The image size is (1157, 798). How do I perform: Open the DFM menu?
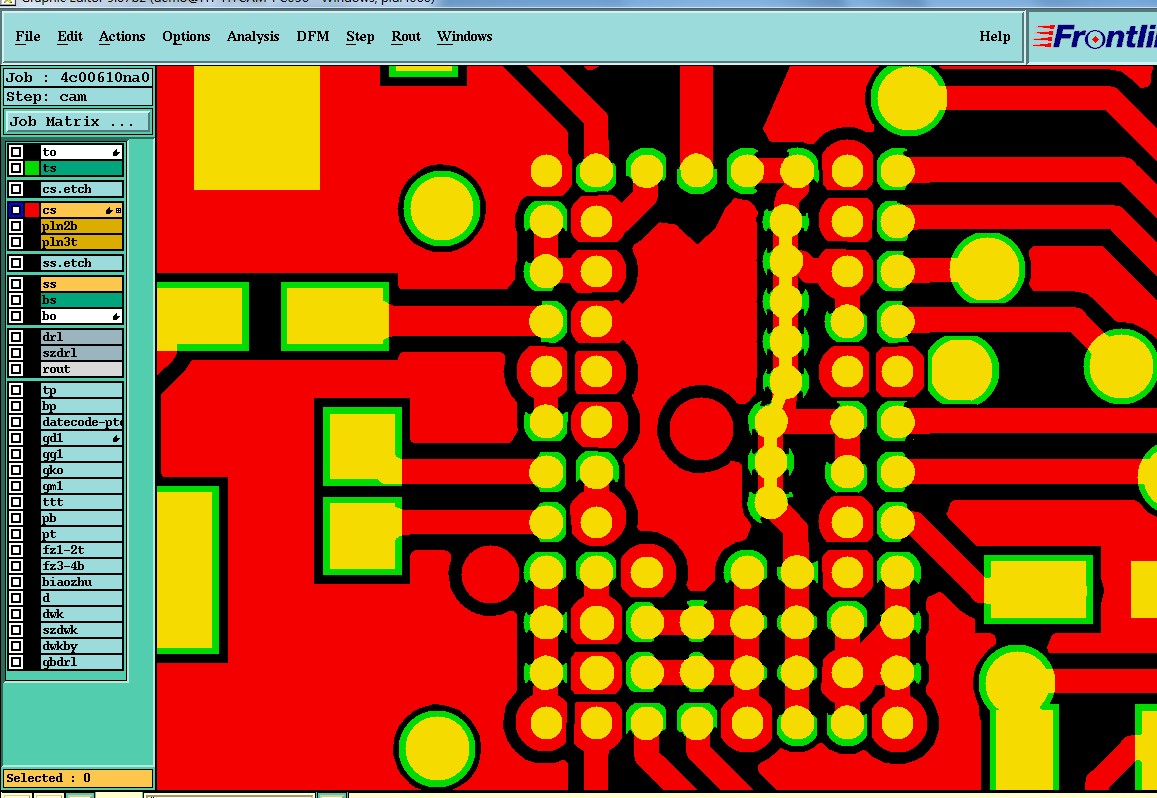click(313, 36)
